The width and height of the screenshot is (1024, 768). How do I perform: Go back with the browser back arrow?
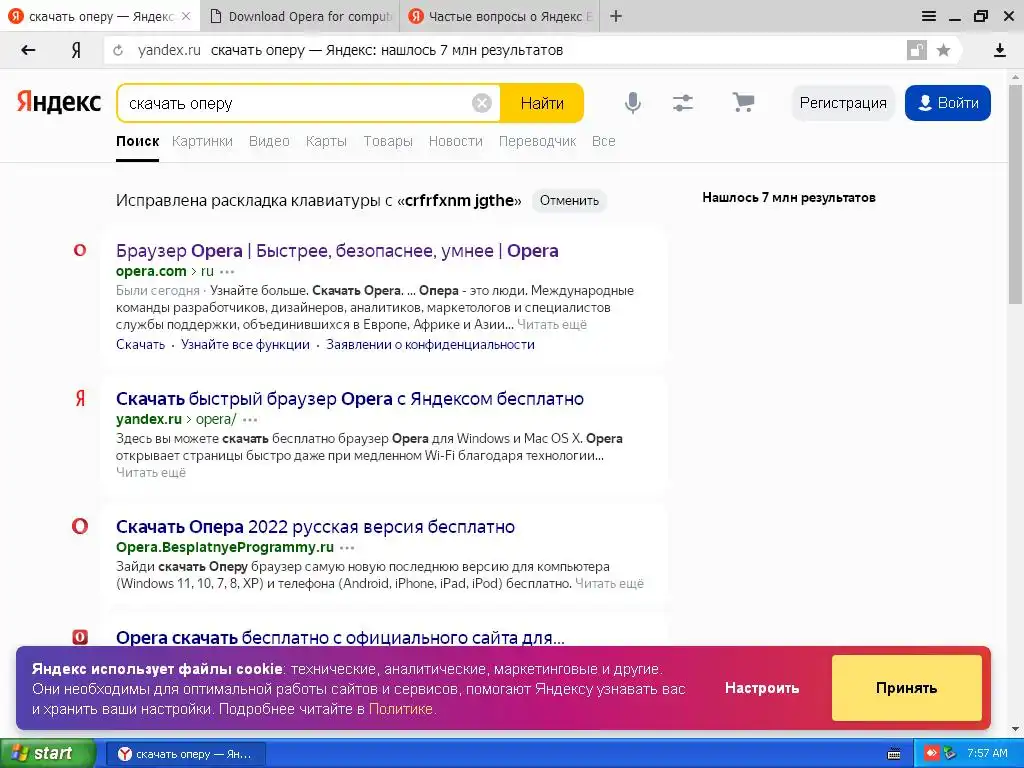pos(28,50)
